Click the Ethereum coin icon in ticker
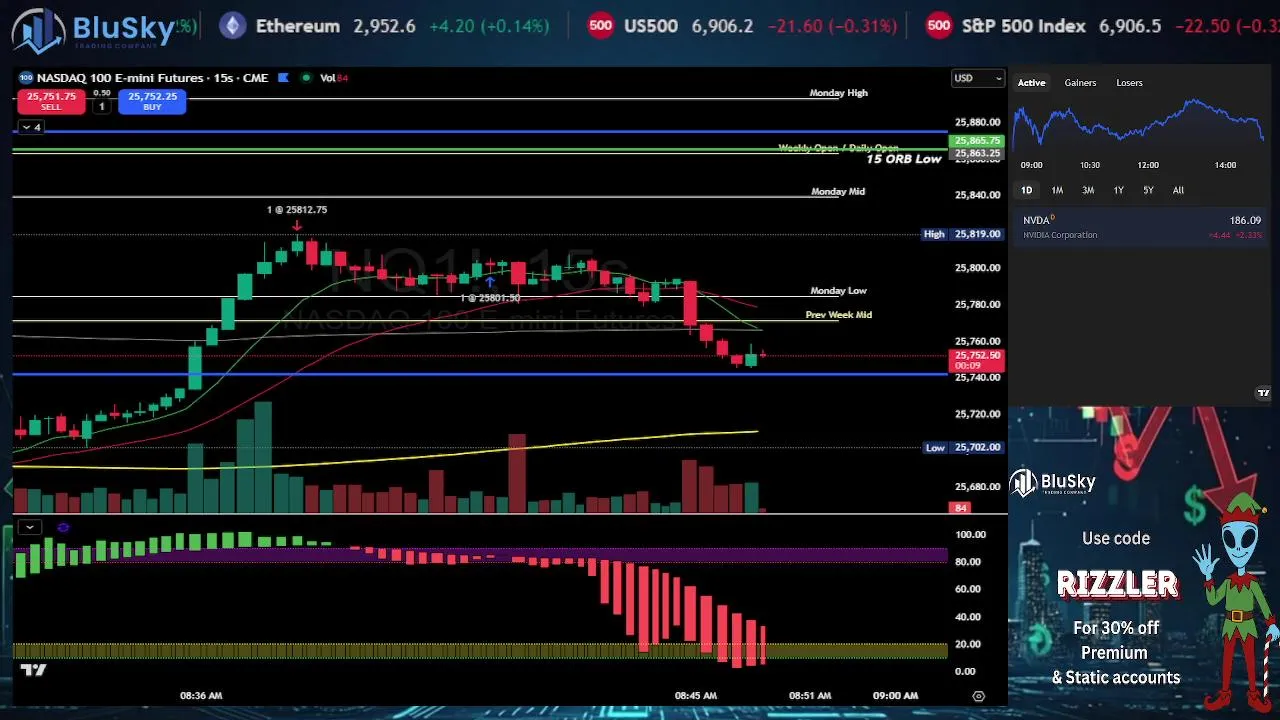Image resolution: width=1280 pixels, height=720 pixels. point(232,26)
